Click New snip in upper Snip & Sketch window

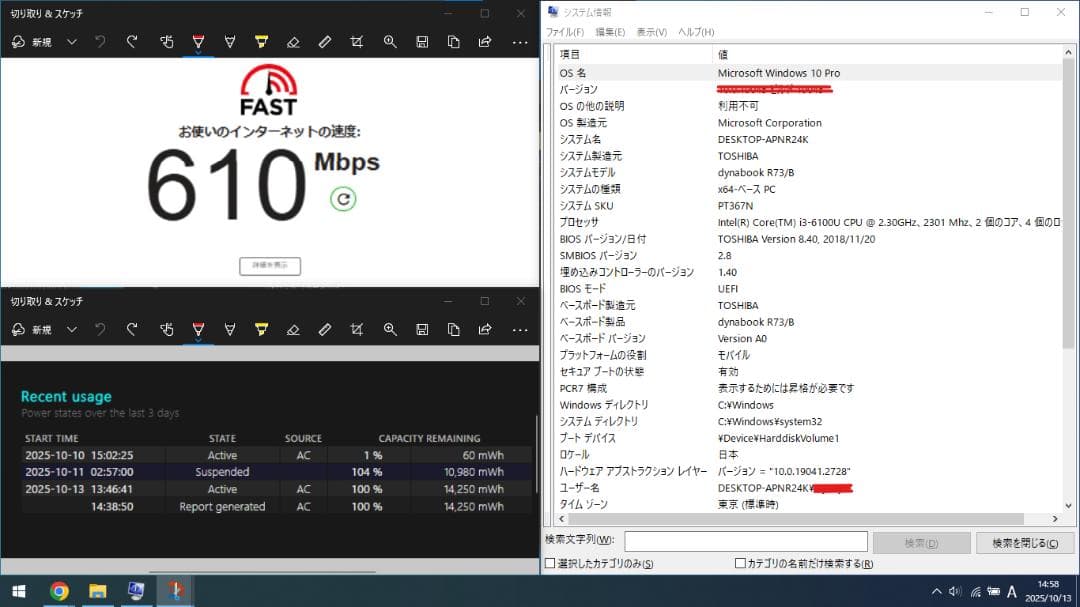coord(32,42)
